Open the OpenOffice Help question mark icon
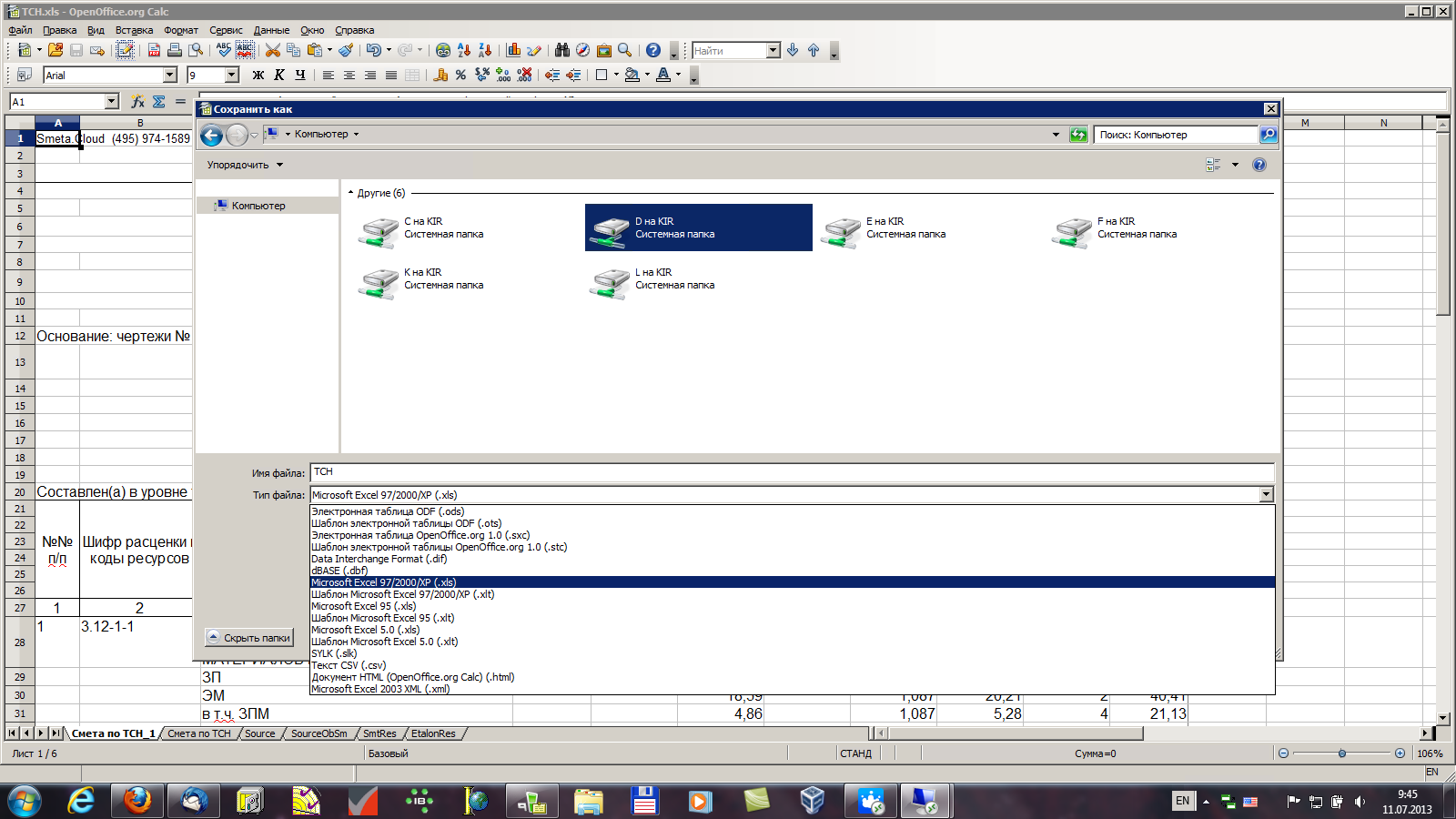The height and width of the screenshot is (819, 1456). [x=653, y=50]
